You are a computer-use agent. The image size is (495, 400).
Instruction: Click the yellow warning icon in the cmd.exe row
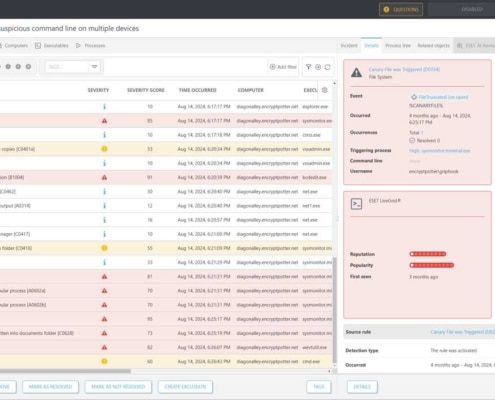click(104, 361)
